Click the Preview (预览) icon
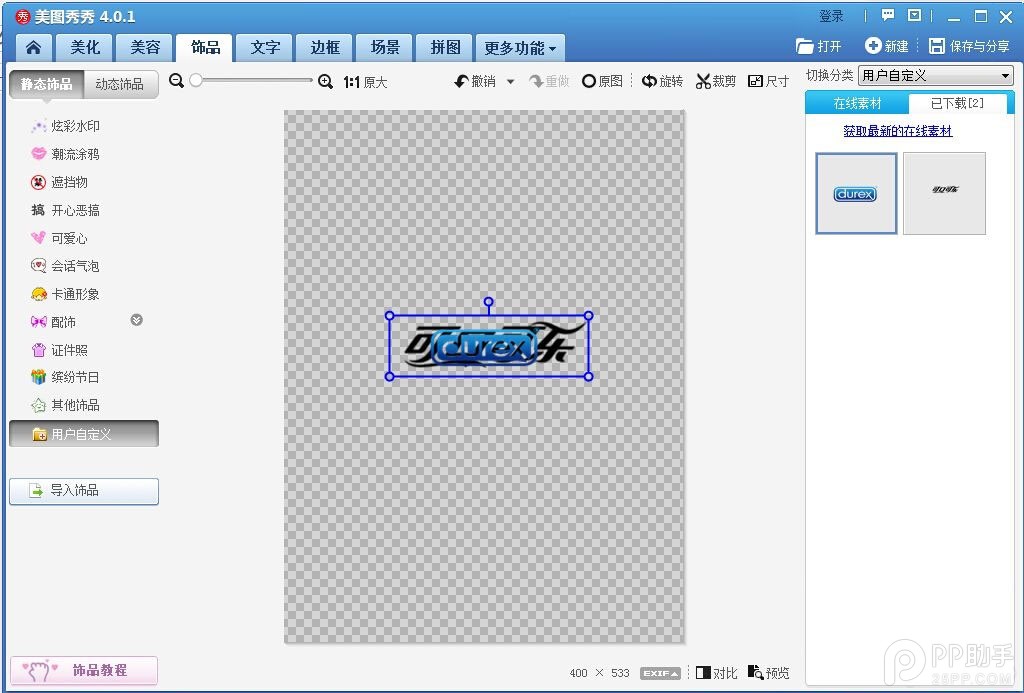Image resolution: width=1024 pixels, height=693 pixels. point(768,673)
